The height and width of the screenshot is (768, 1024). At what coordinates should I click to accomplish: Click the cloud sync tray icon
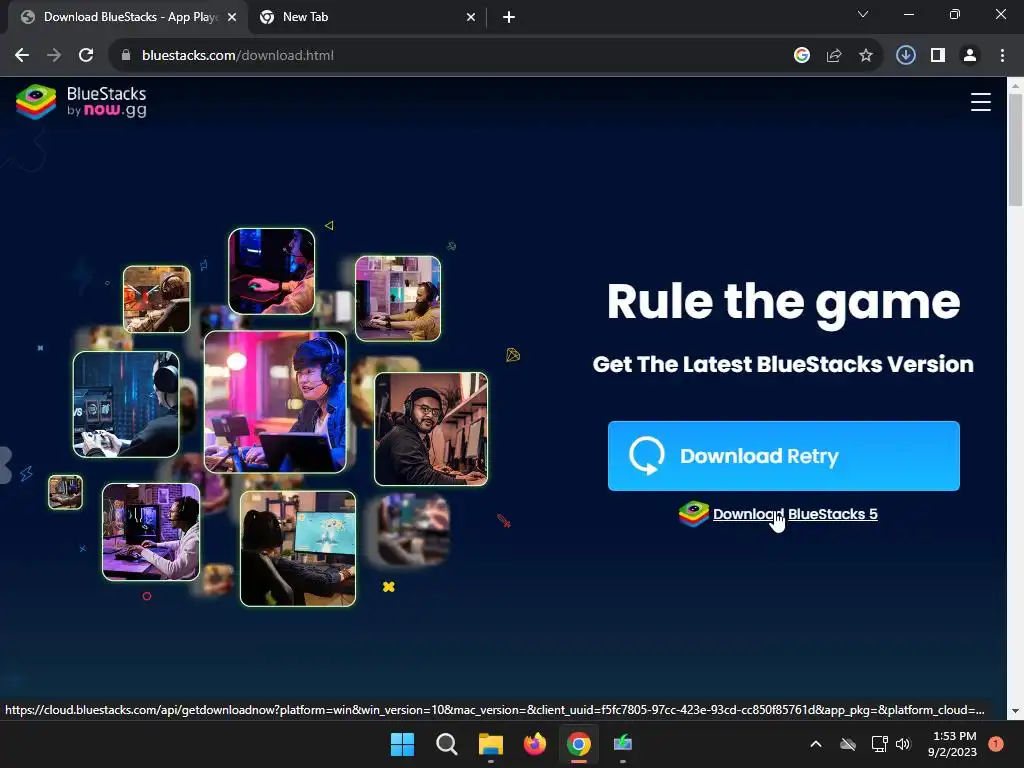[848, 744]
